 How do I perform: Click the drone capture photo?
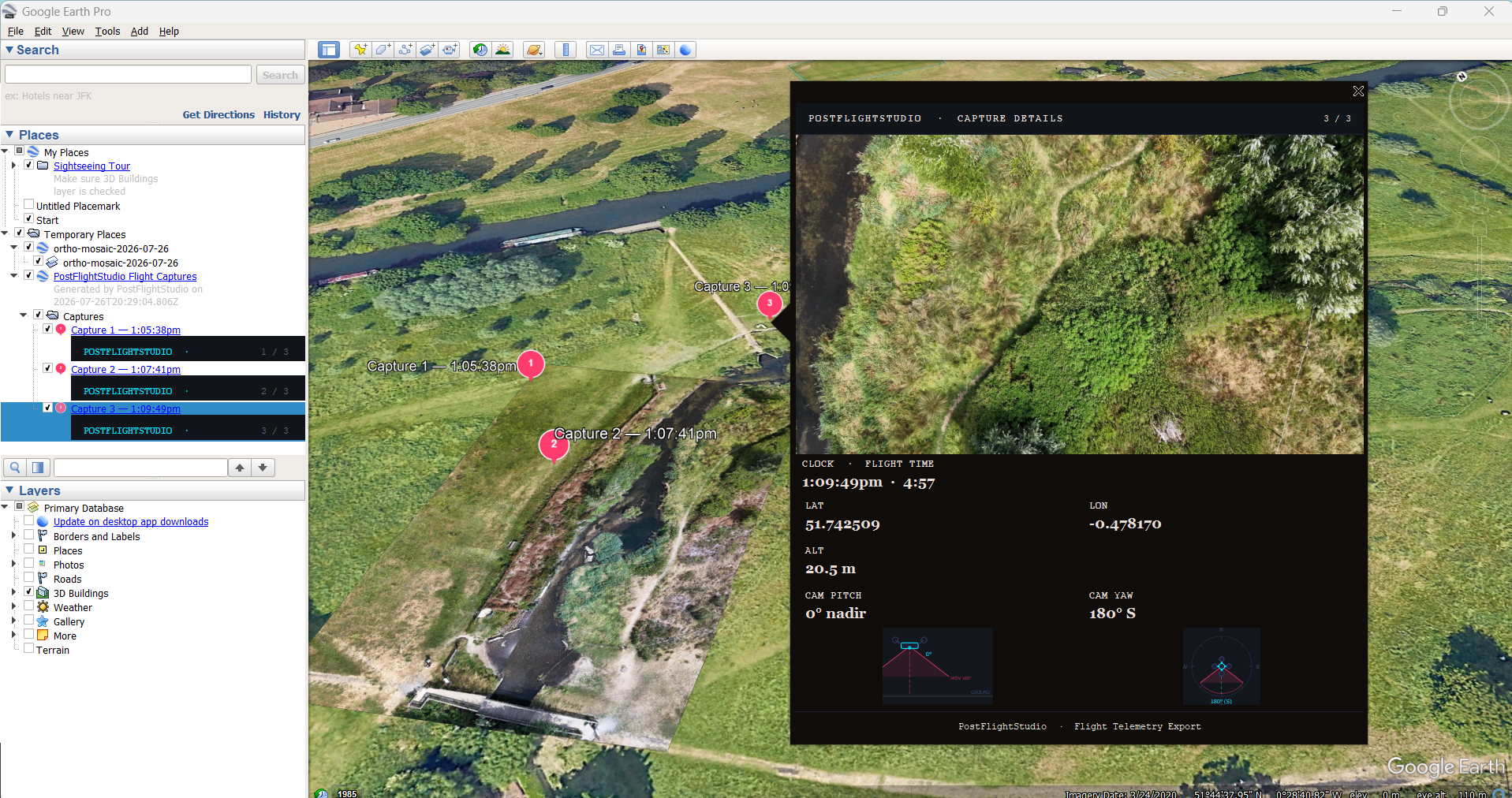[x=1080, y=294]
